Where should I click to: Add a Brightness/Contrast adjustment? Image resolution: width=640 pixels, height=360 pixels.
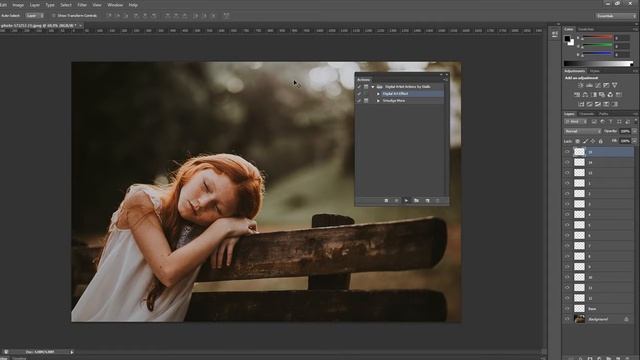(x=581, y=85)
